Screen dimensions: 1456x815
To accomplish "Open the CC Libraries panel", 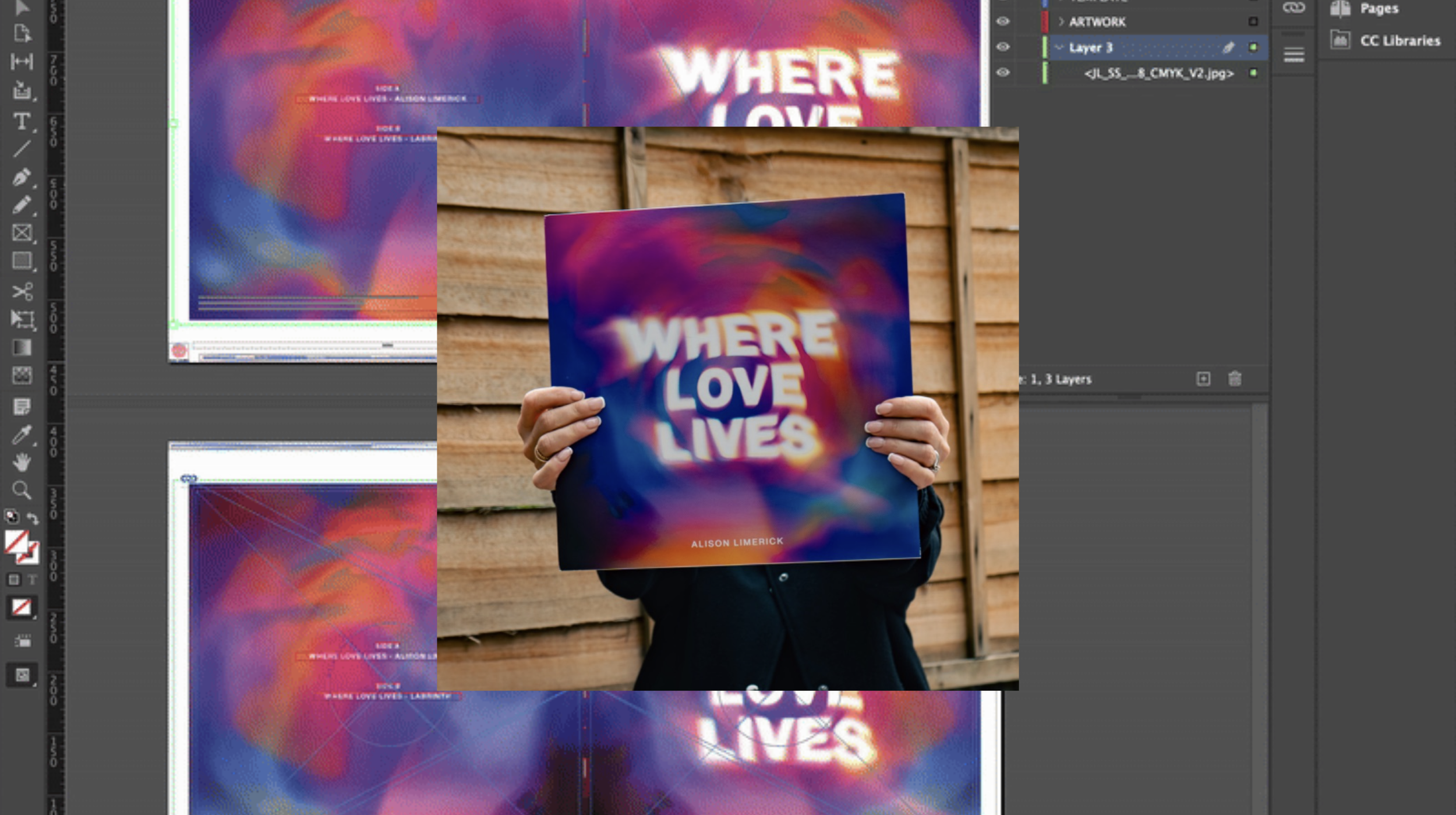I will point(1385,40).
